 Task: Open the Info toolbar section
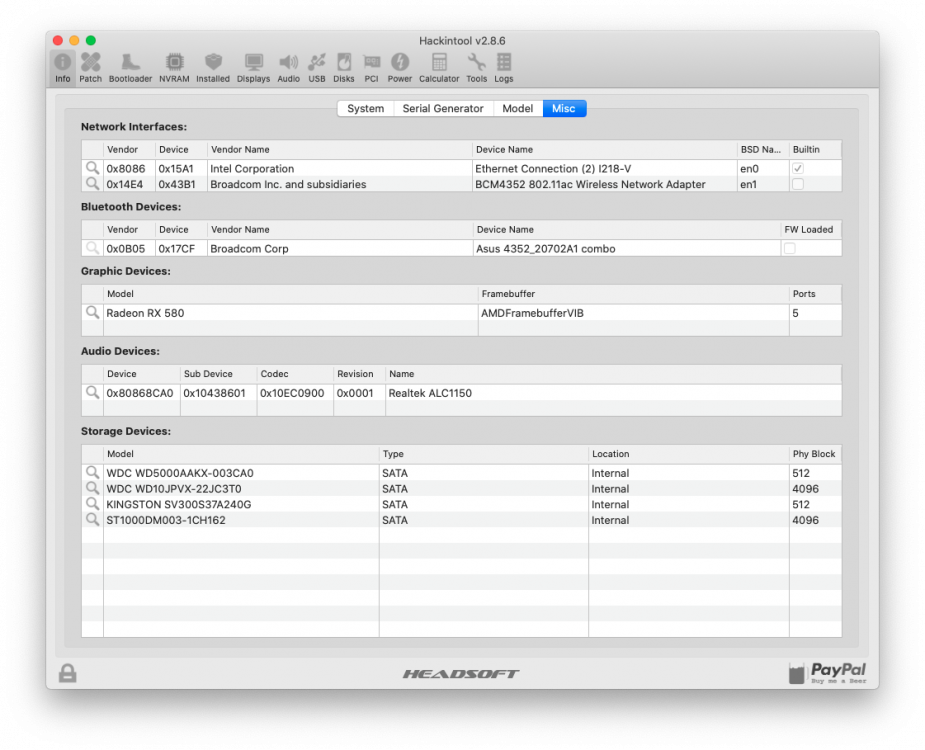(x=63, y=68)
